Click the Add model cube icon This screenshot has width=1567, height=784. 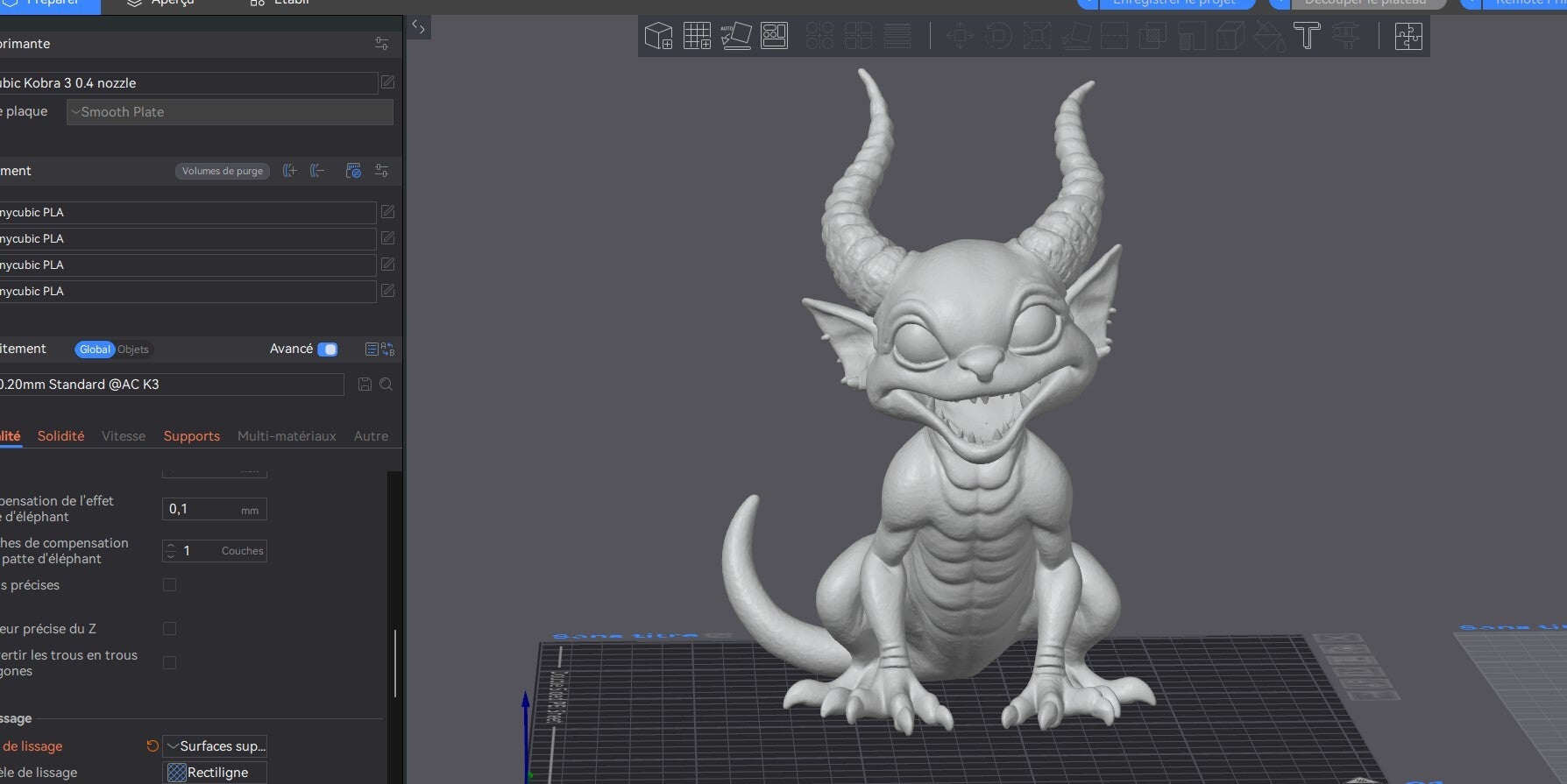[658, 36]
